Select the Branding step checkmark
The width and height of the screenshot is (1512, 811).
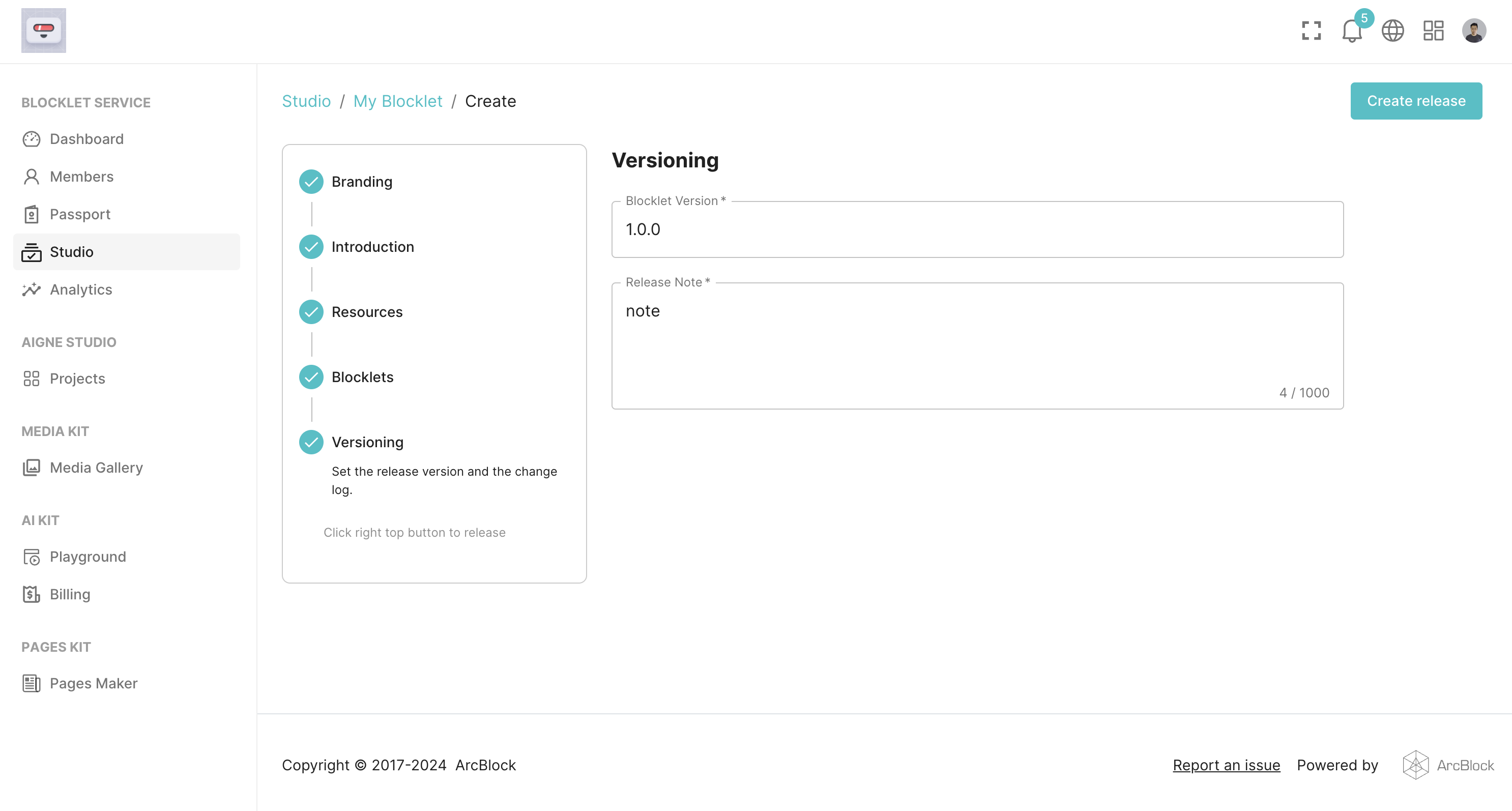point(311,182)
